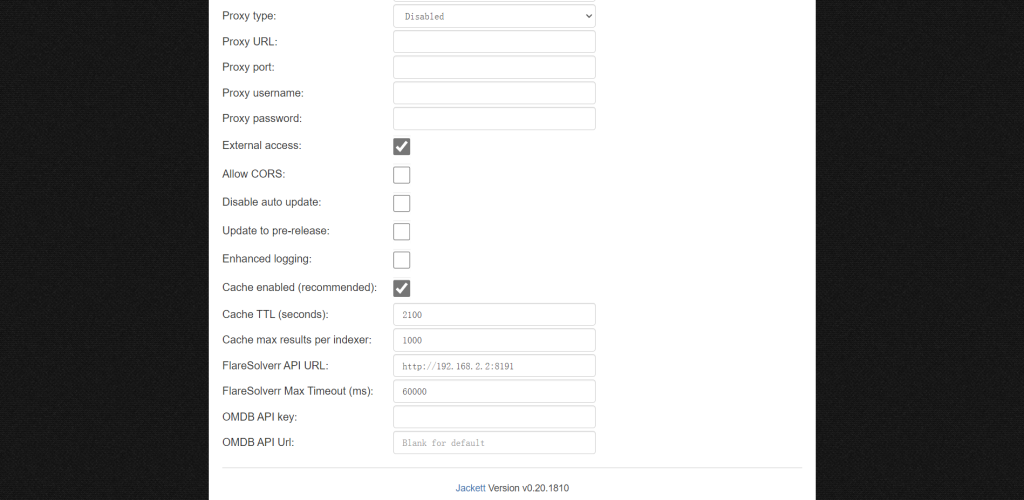
Task: Select FlareSolverr Max Timeout input
Action: click(494, 391)
